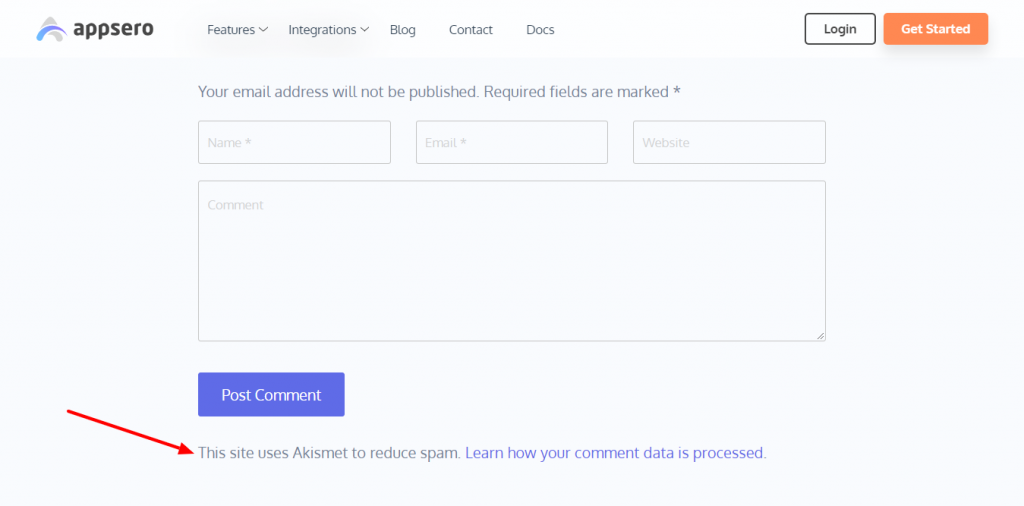Click the Appsero logo icon
The height and width of the screenshot is (506, 1024).
pyautogui.click(x=52, y=29)
